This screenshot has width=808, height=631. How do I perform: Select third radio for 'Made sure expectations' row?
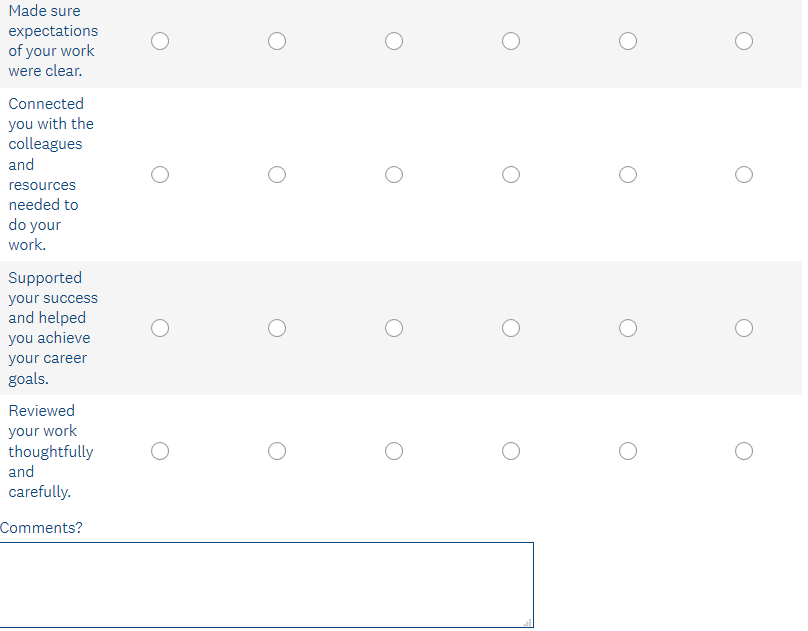[394, 41]
